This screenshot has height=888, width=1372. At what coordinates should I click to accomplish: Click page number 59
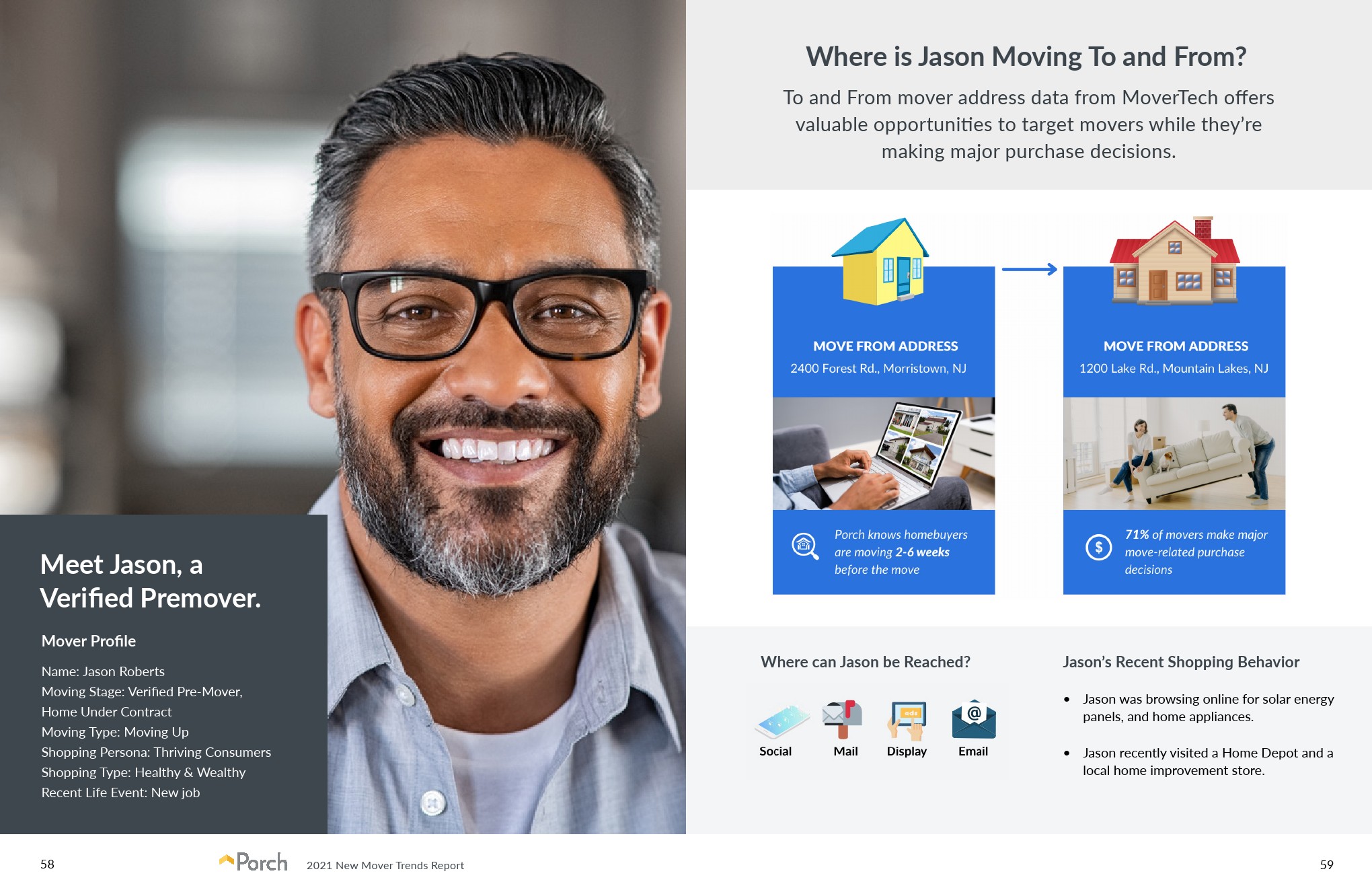pos(1326,865)
